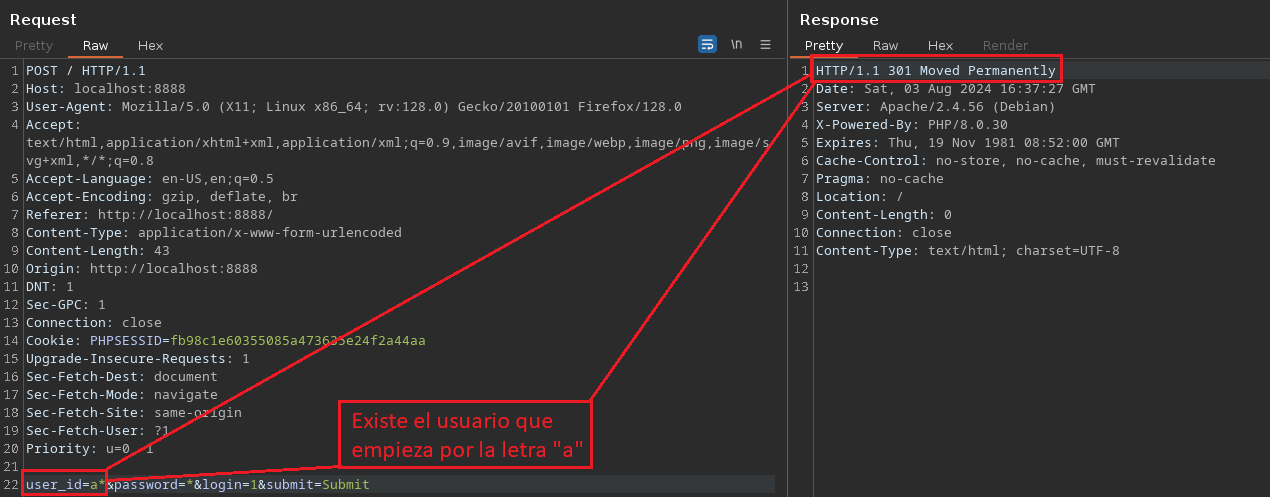Viewport: 1270px width, 497px height.
Task: Click the User-Agent header line
Action: coord(354,107)
